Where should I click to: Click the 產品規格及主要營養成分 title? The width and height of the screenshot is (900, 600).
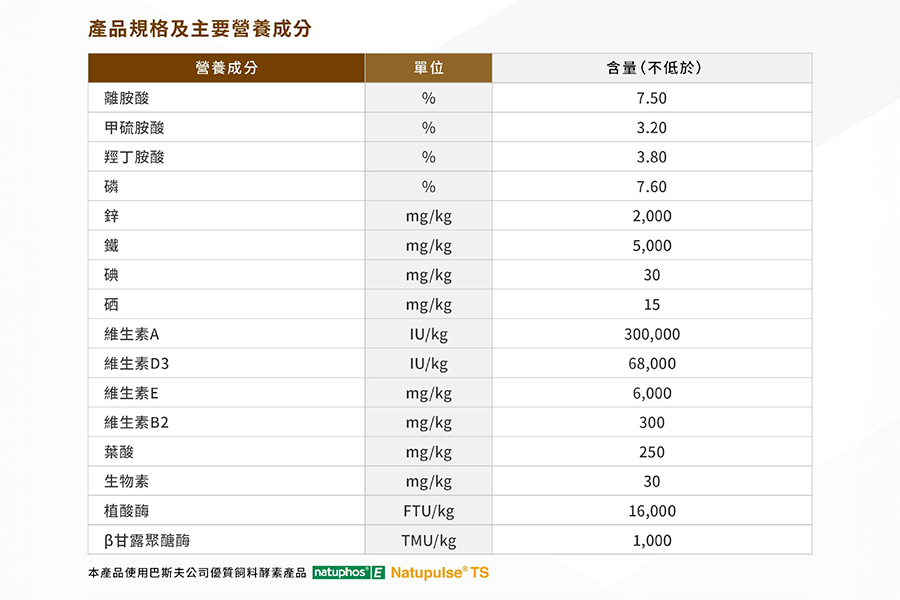click(200, 28)
